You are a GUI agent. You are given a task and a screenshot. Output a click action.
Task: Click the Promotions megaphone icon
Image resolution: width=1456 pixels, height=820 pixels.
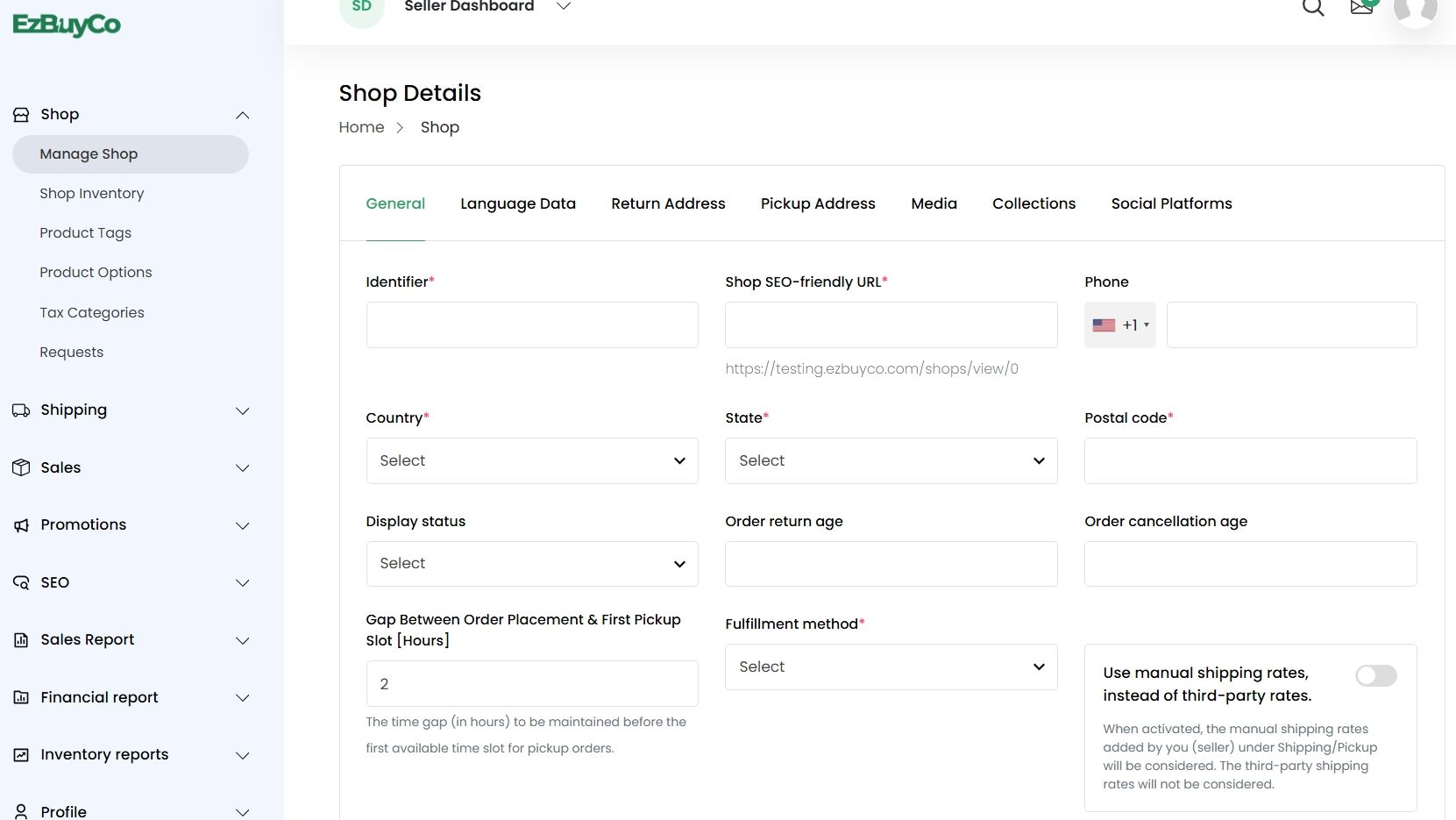(21, 525)
